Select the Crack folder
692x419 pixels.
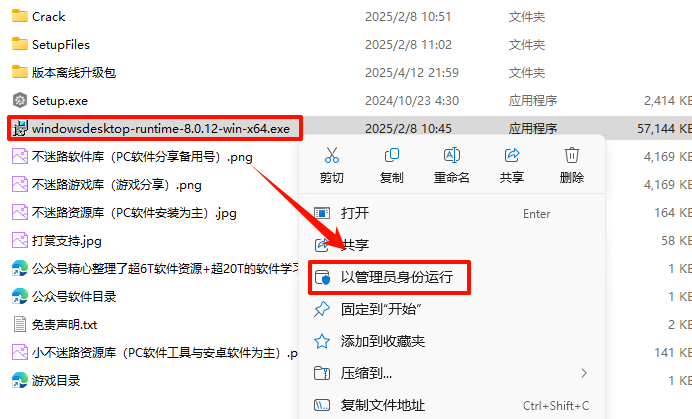point(38,17)
